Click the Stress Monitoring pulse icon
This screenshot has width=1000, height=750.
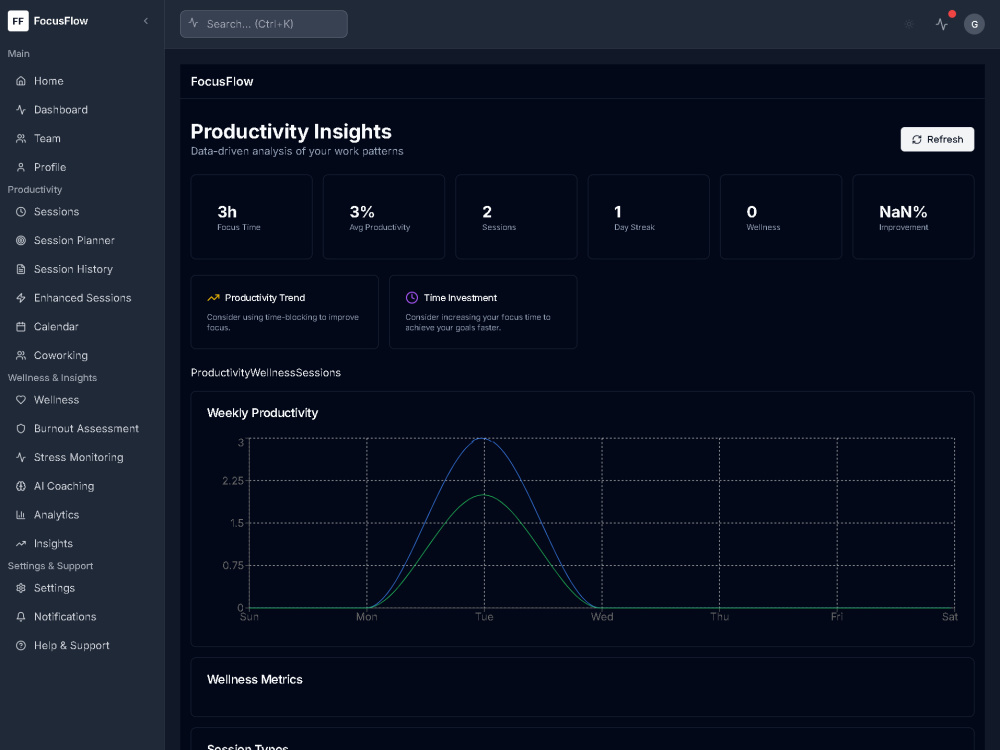21,457
